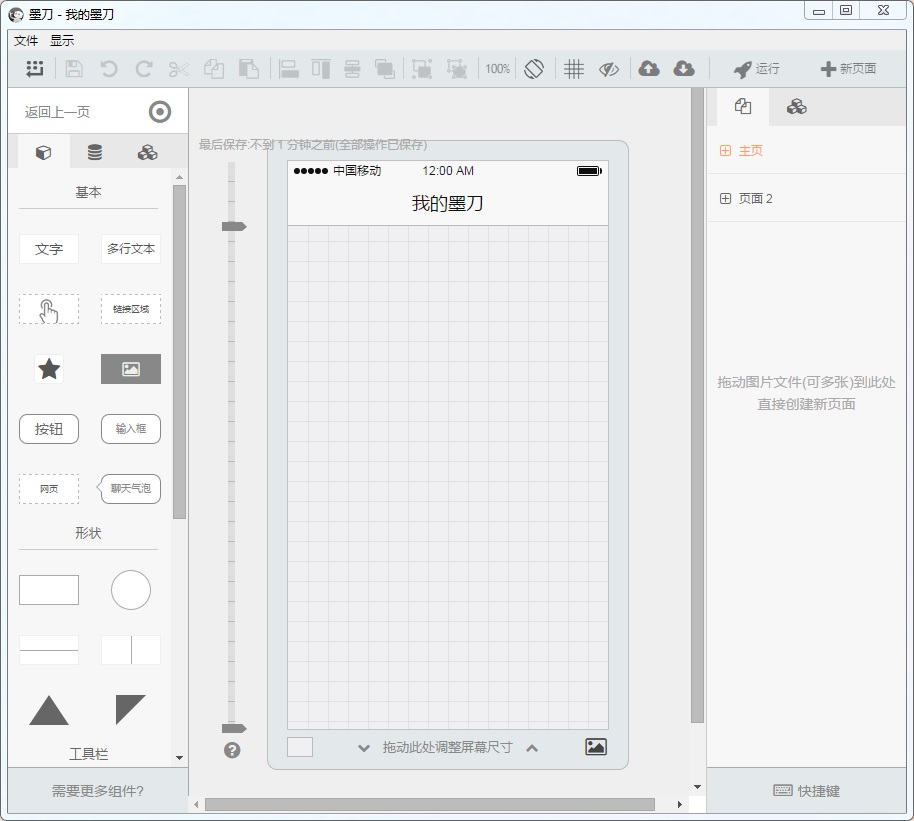Expand the 页面 2 page item

725,199
